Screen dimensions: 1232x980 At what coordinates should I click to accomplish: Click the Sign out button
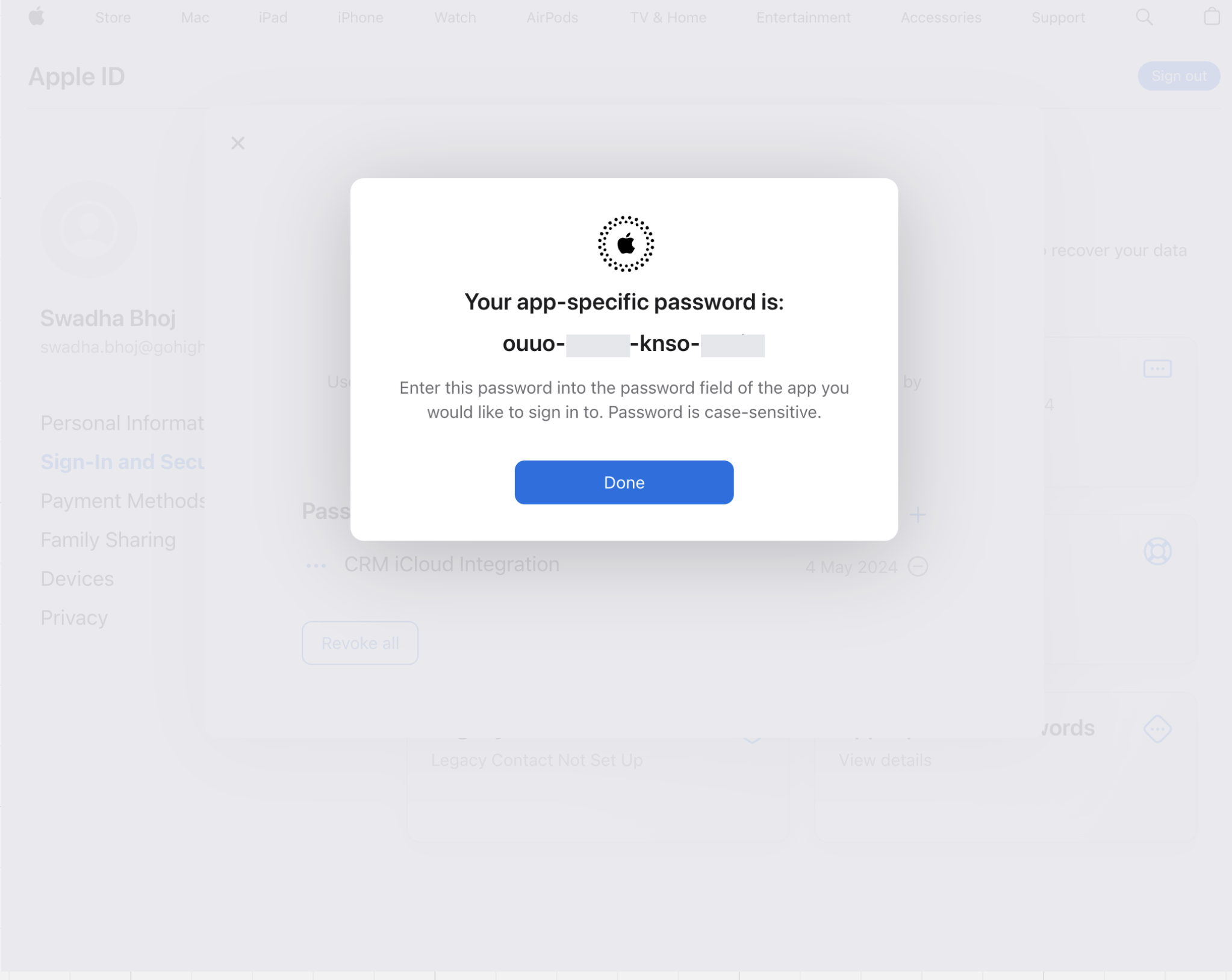click(1178, 76)
